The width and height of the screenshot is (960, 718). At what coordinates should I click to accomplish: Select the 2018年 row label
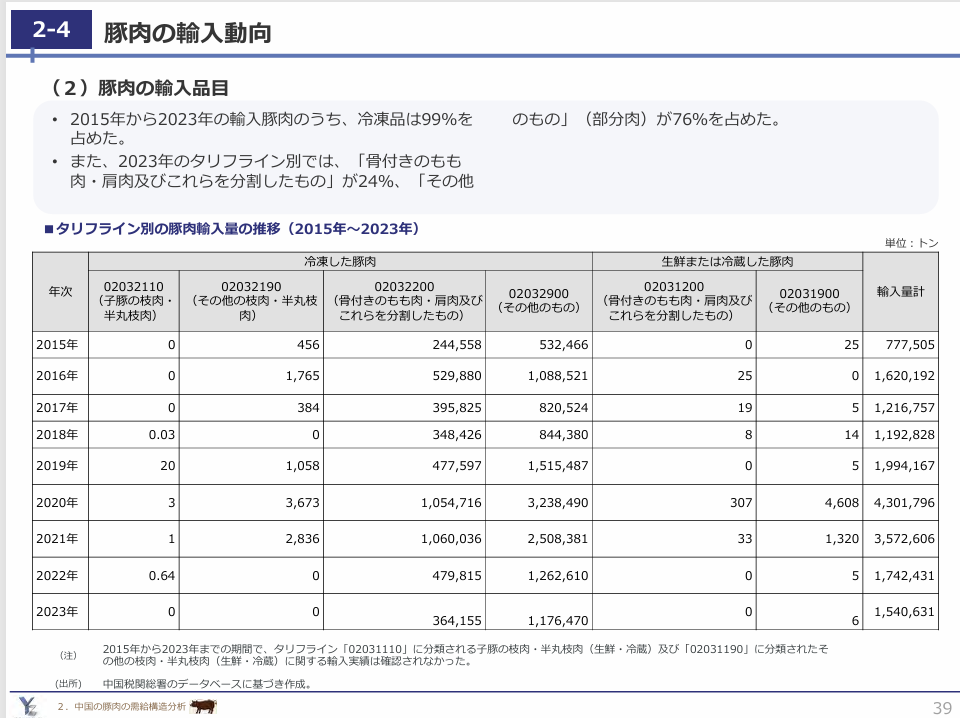57,435
